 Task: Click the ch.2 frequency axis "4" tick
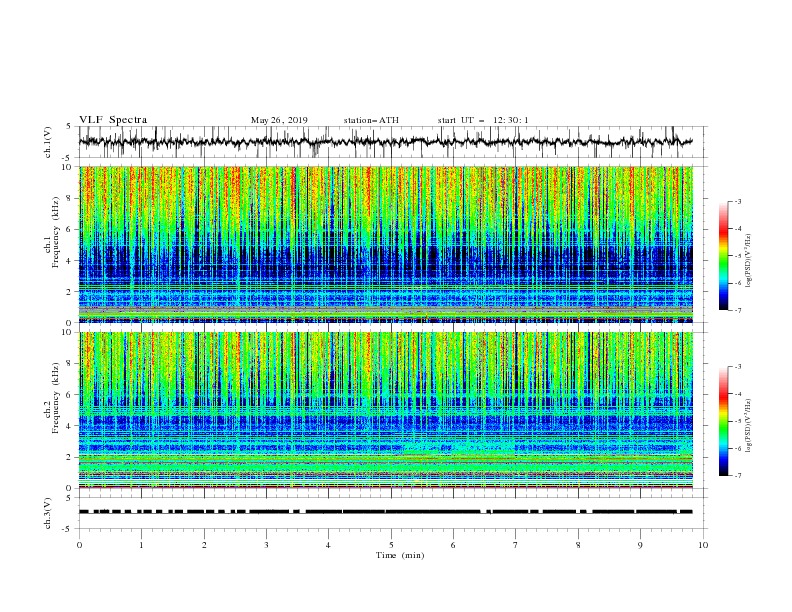(70, 426)
